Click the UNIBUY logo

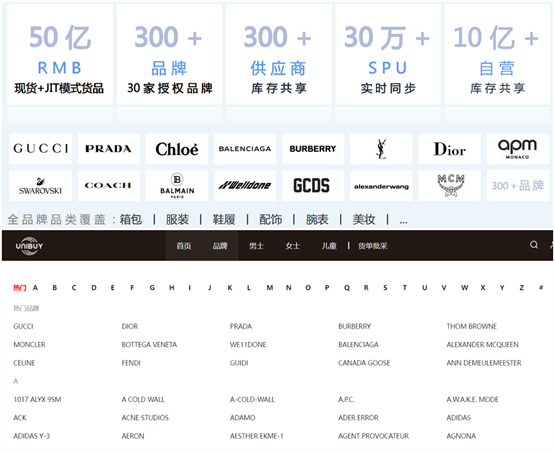pos(29,246)
